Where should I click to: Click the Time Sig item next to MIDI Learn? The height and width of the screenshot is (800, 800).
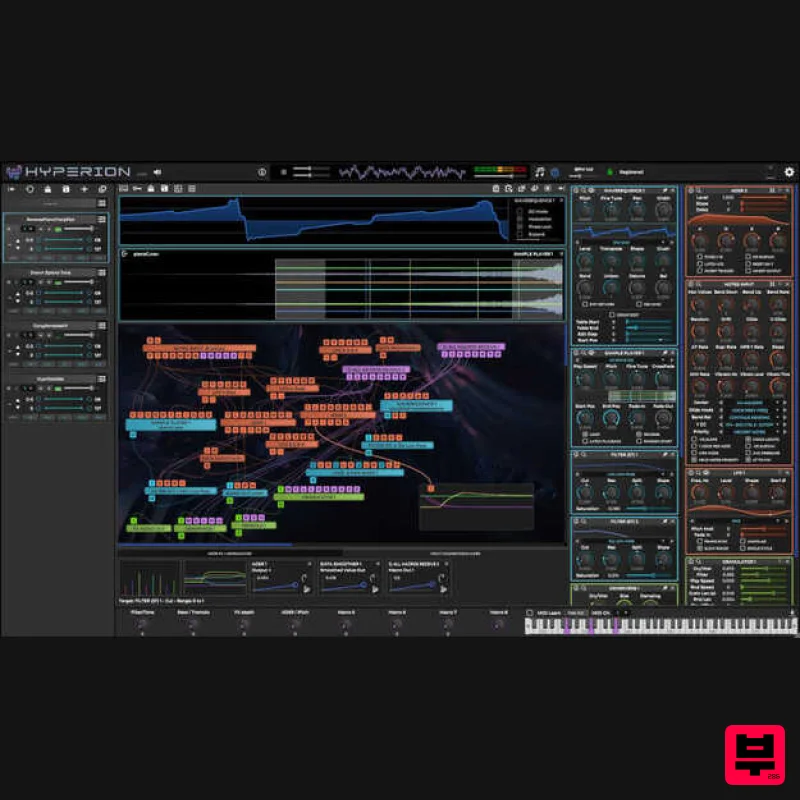(x=575, y=612)
